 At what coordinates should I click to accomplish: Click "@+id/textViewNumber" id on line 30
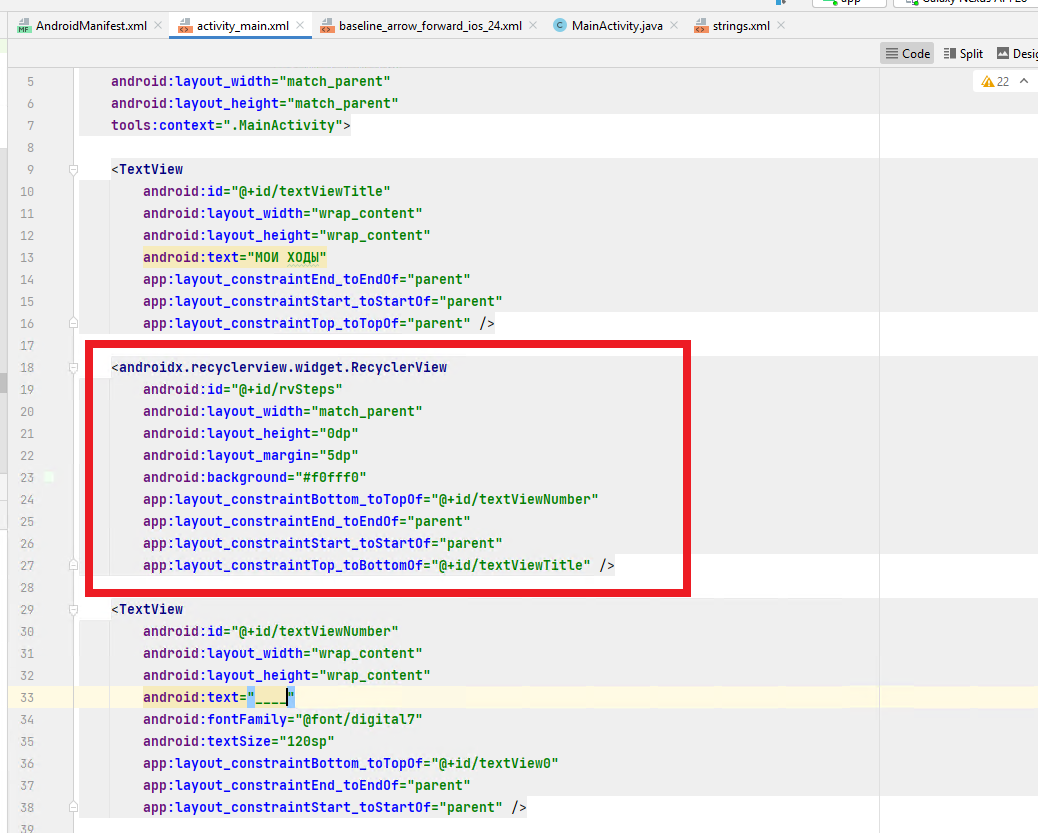[314, 631]
